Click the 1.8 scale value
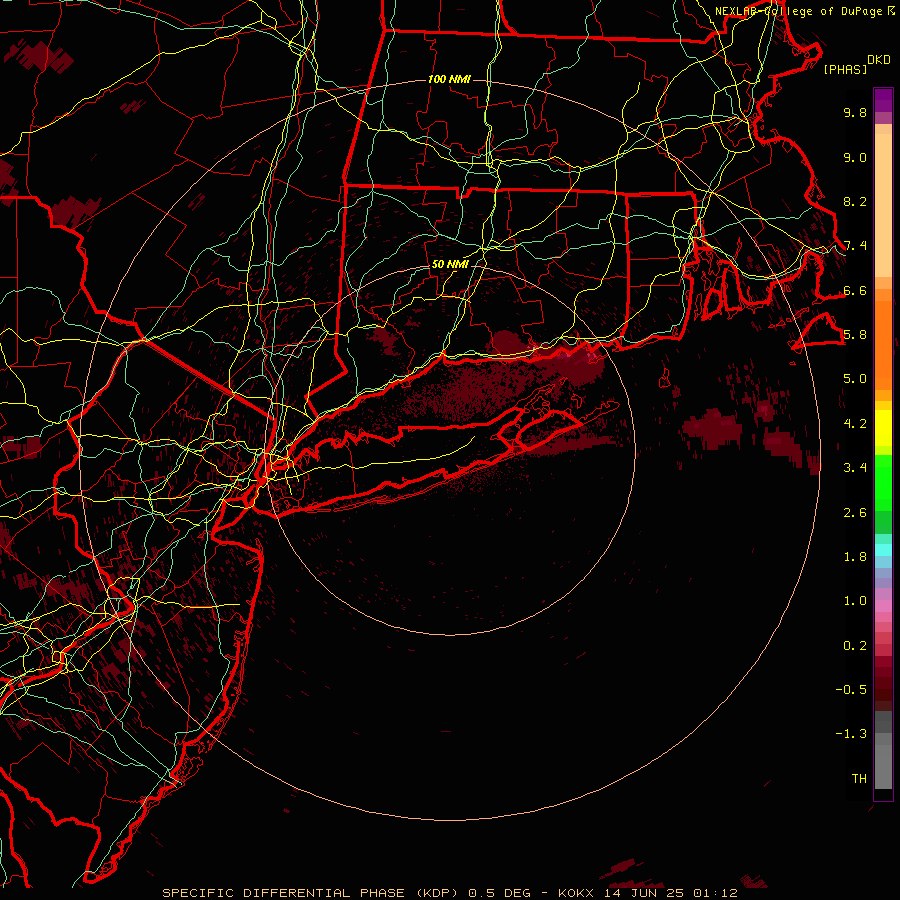This screenshot has height=900, width=900. pos(855,557)
